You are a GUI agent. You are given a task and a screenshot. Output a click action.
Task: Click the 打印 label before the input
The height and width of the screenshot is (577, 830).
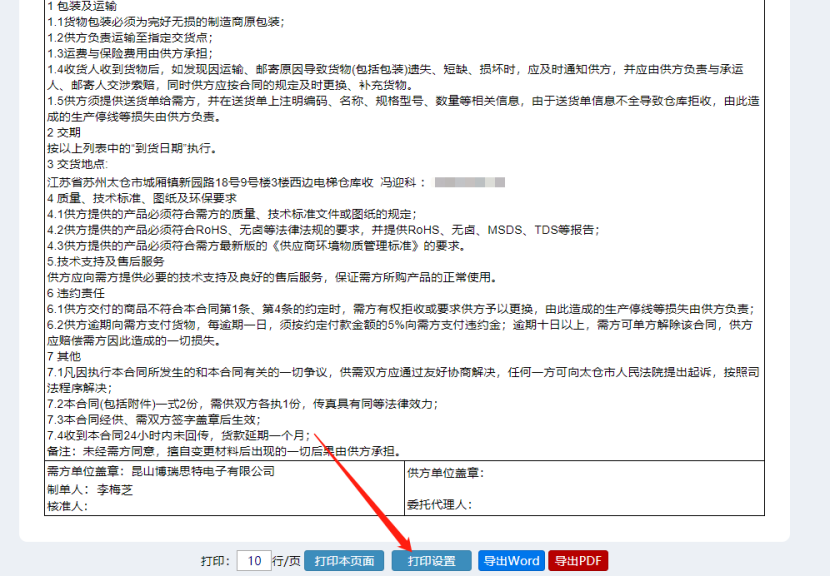(x=214, y=561)
